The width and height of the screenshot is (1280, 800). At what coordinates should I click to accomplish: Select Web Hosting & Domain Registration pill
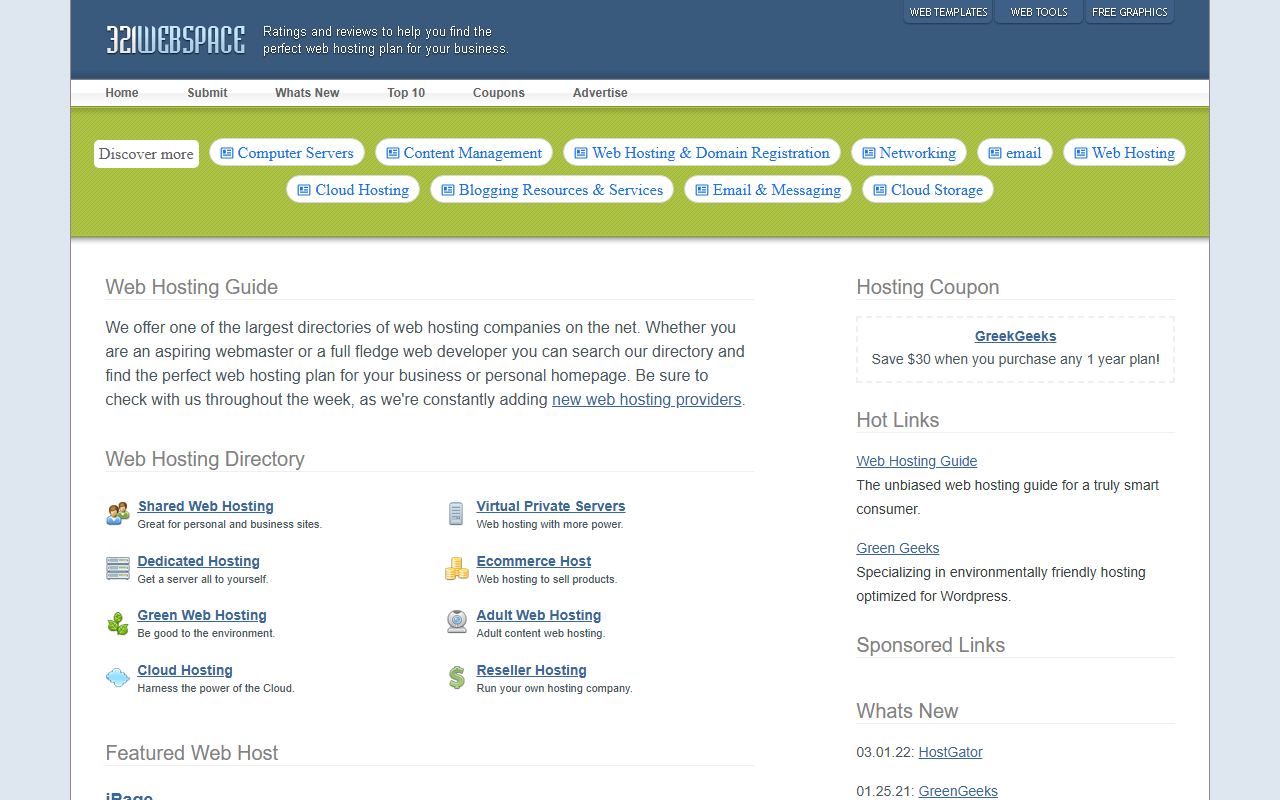[702, 153]
